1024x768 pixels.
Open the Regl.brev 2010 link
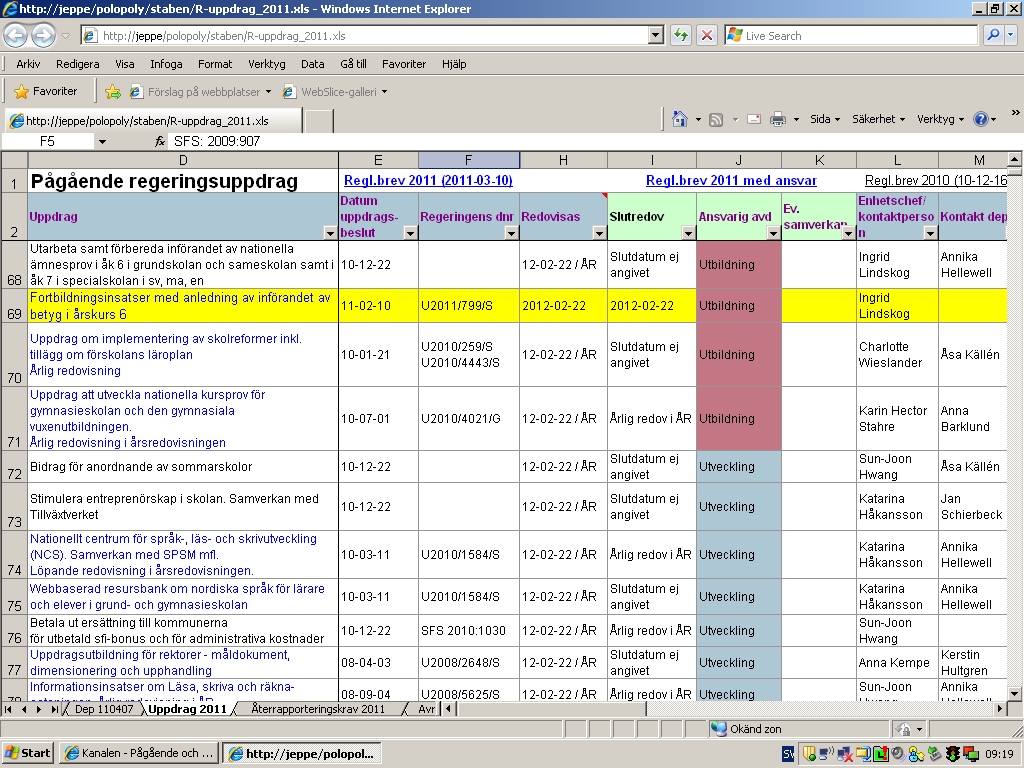(x=935, y=180)
